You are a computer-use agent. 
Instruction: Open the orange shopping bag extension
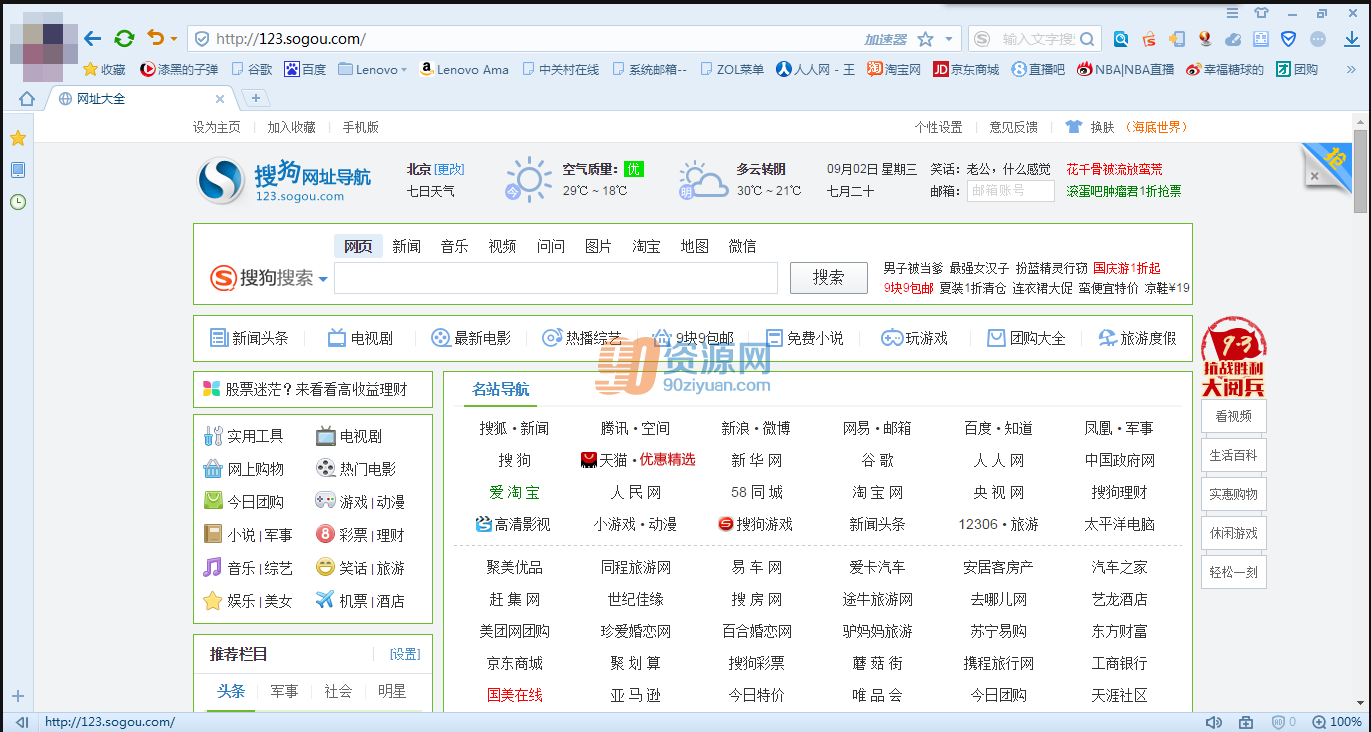point(1149,39)
